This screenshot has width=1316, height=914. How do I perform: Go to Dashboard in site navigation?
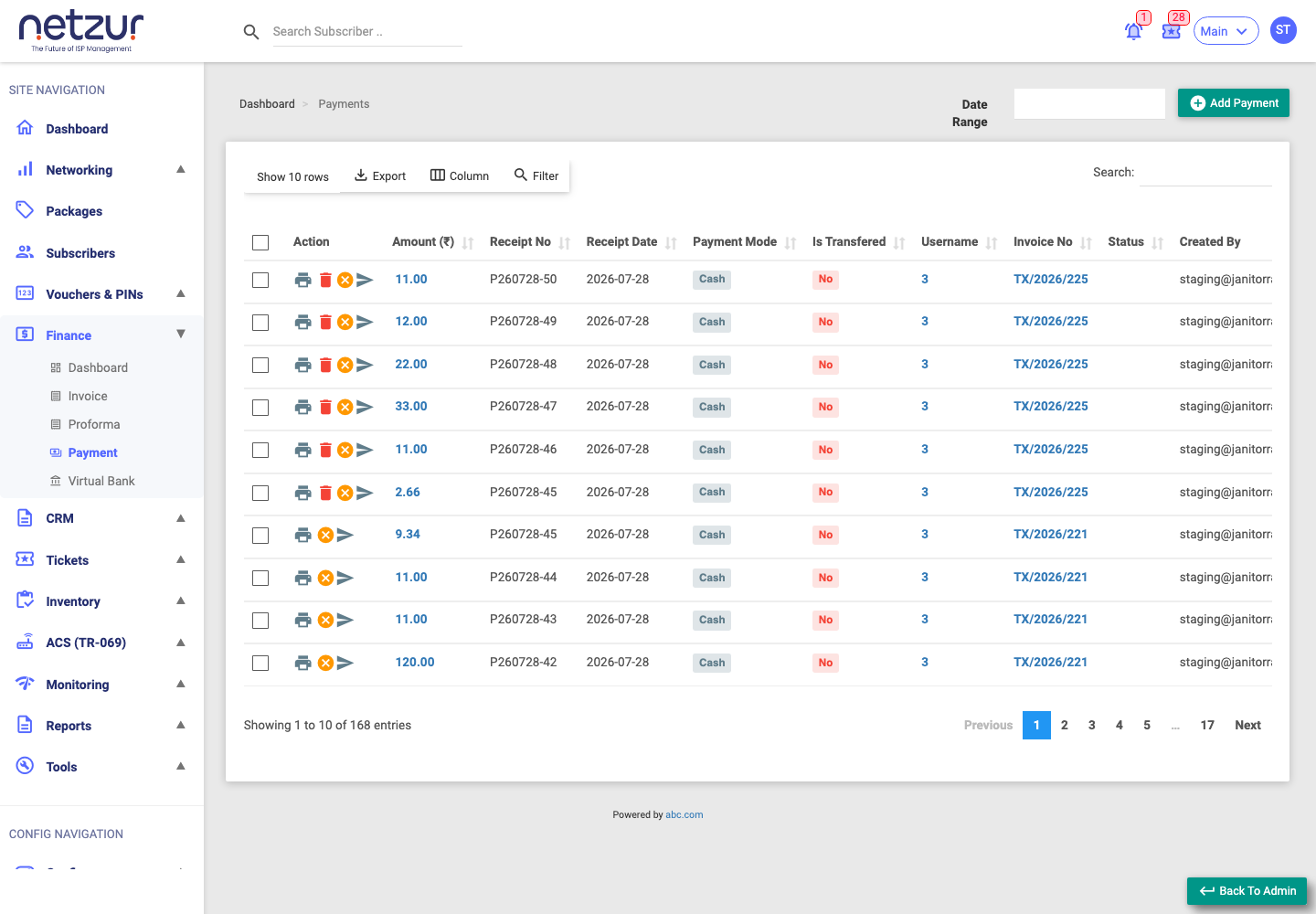(x=77, y=129)
